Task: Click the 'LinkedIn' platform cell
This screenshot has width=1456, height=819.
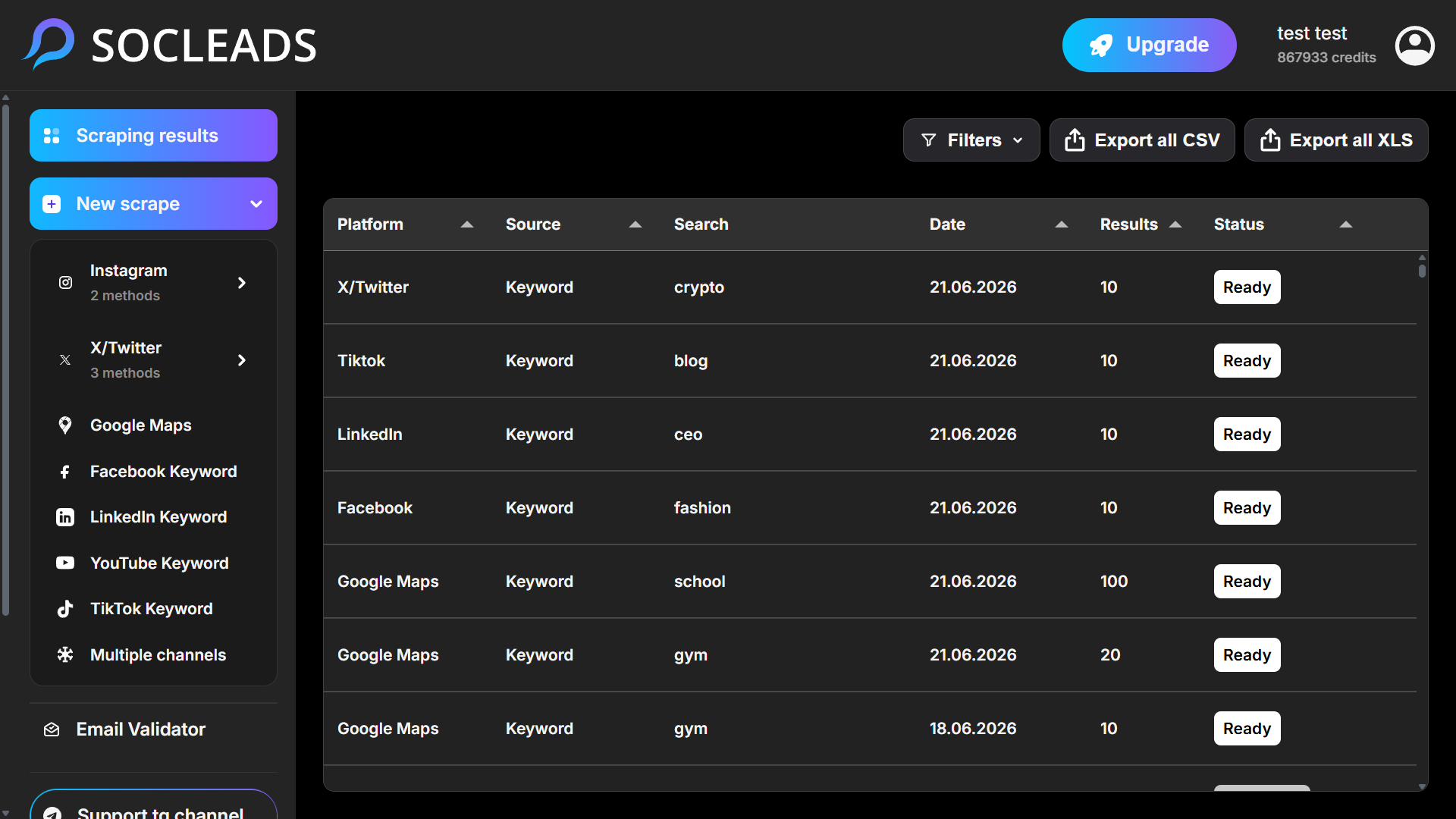Action: (369, 435)
